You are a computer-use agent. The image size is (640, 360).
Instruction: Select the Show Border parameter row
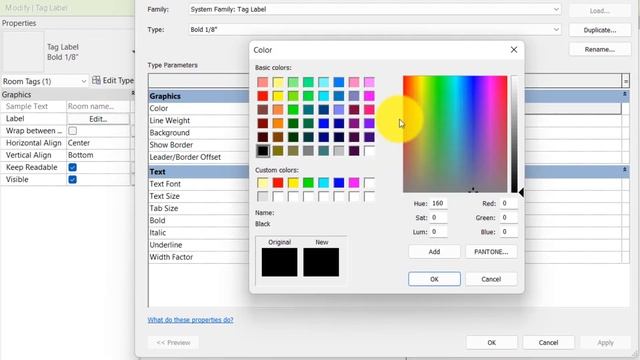point(198,145)
